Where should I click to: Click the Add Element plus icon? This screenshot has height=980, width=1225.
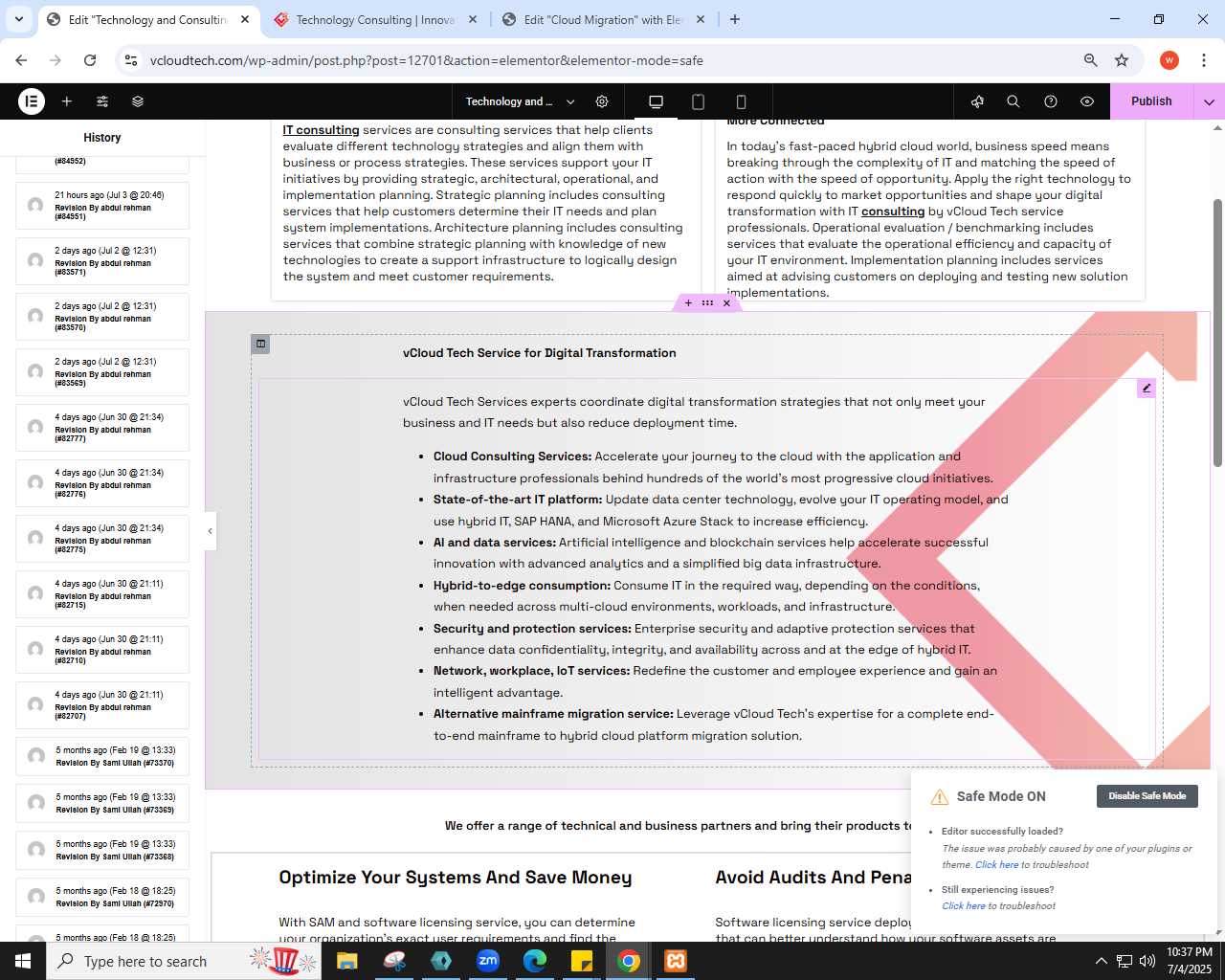(67, 101)
